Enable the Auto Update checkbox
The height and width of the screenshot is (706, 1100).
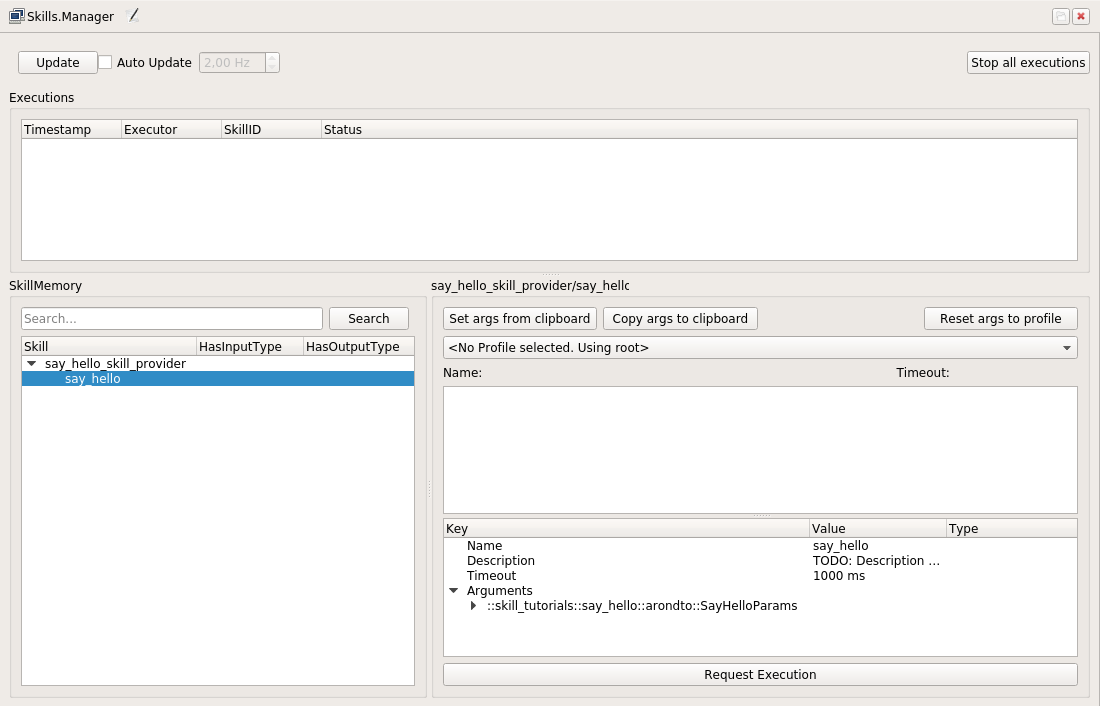tap(105, 62)
